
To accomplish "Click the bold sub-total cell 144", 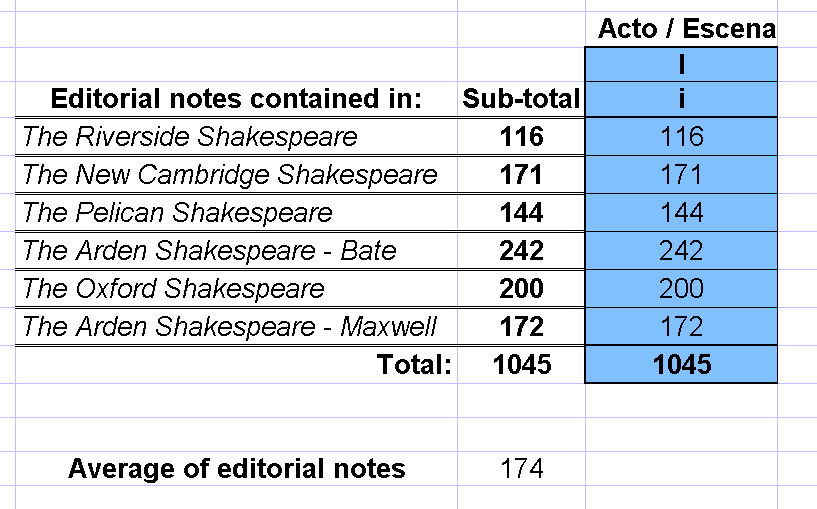I will (x=522, y=213).
